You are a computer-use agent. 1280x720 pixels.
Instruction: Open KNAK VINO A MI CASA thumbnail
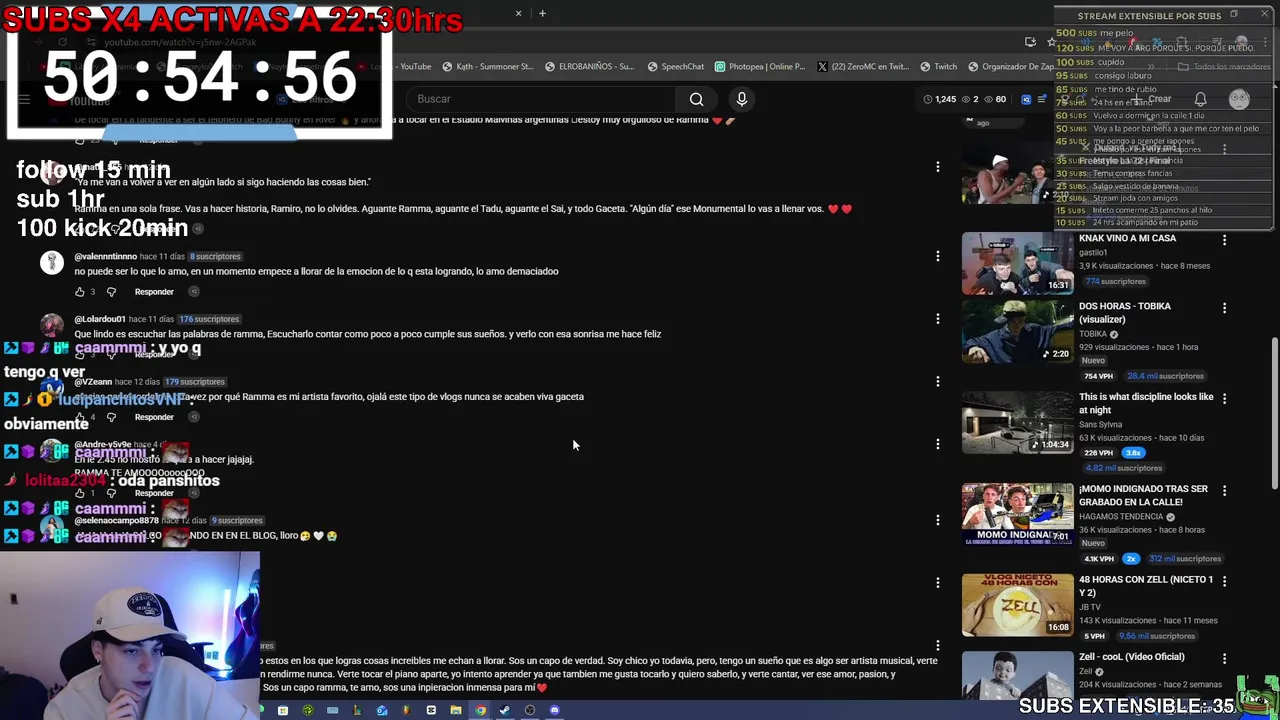[x=1017, y=264]
